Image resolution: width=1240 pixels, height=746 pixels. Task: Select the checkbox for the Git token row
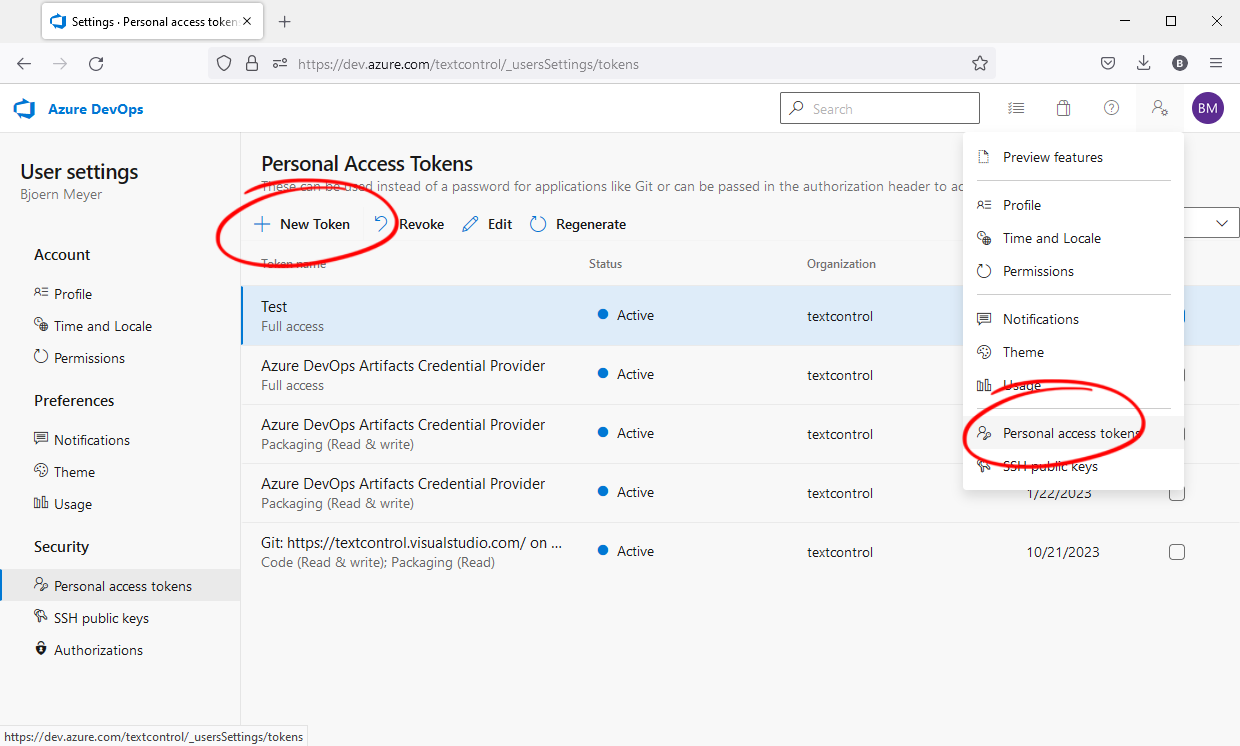(x=1177, y=551)
